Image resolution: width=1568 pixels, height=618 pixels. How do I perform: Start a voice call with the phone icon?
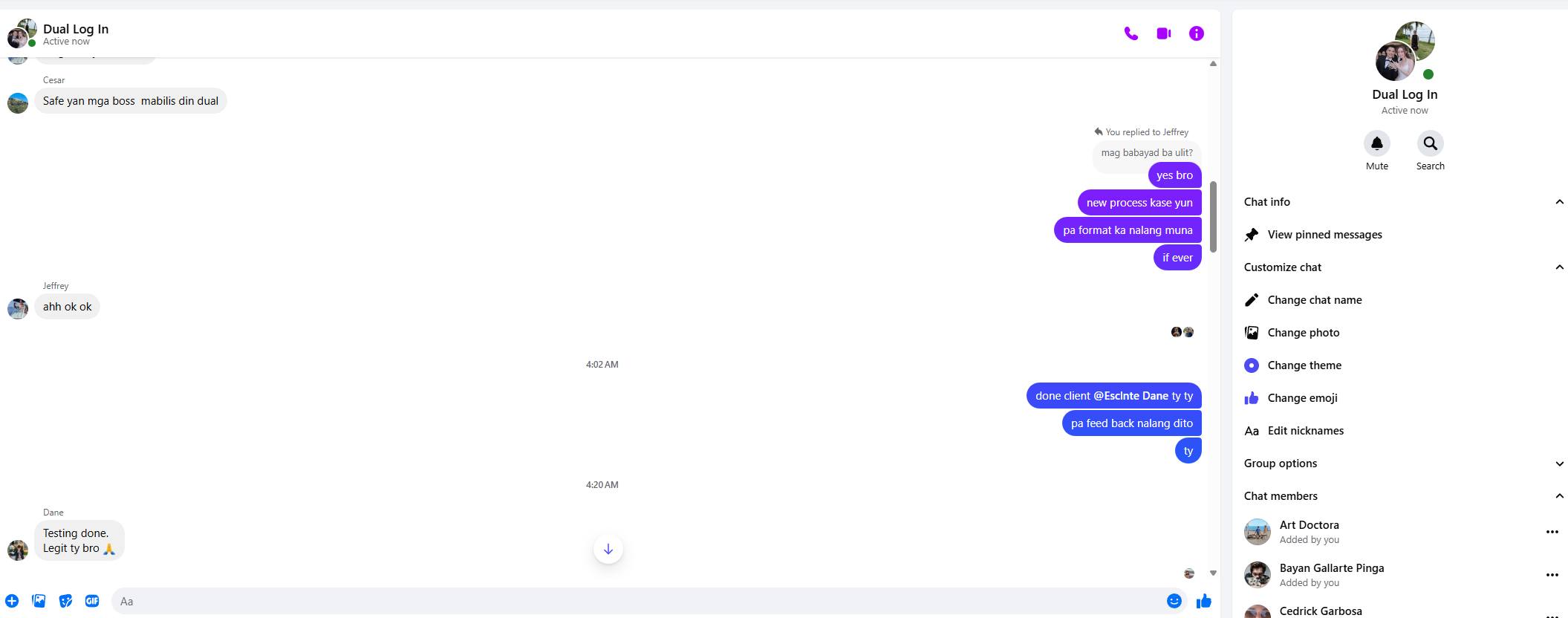coord(1131,33)
